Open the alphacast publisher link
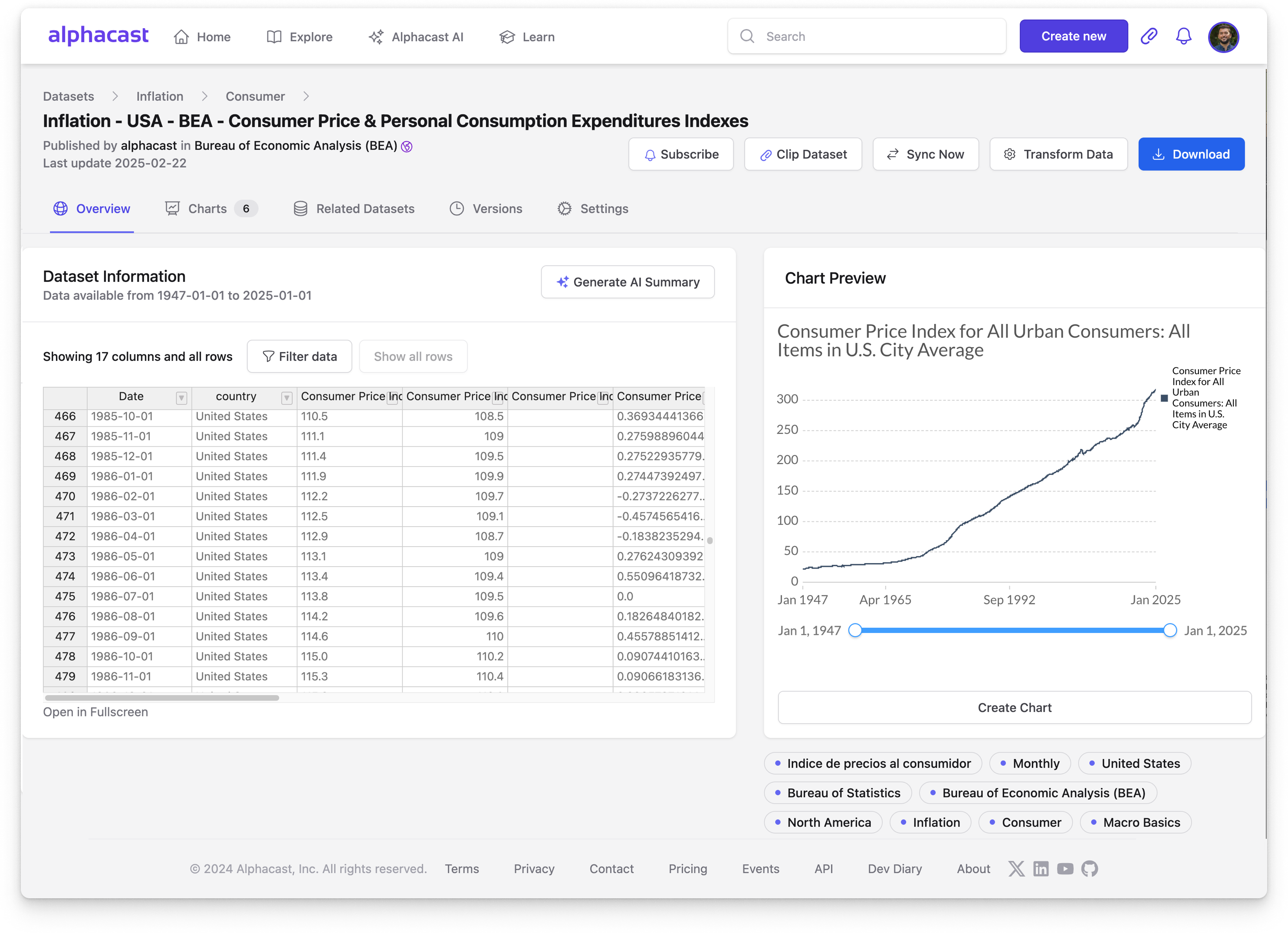 149,145
